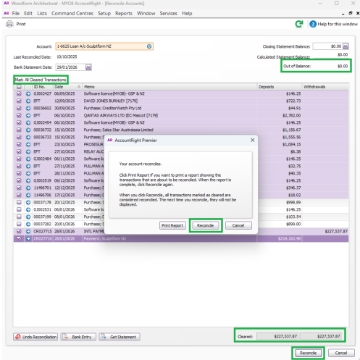Uncheck cleared box for Sales Star Australasia row
Viewport: 360px width, 360px height.
pyautogui.click(x=19, y=130)
